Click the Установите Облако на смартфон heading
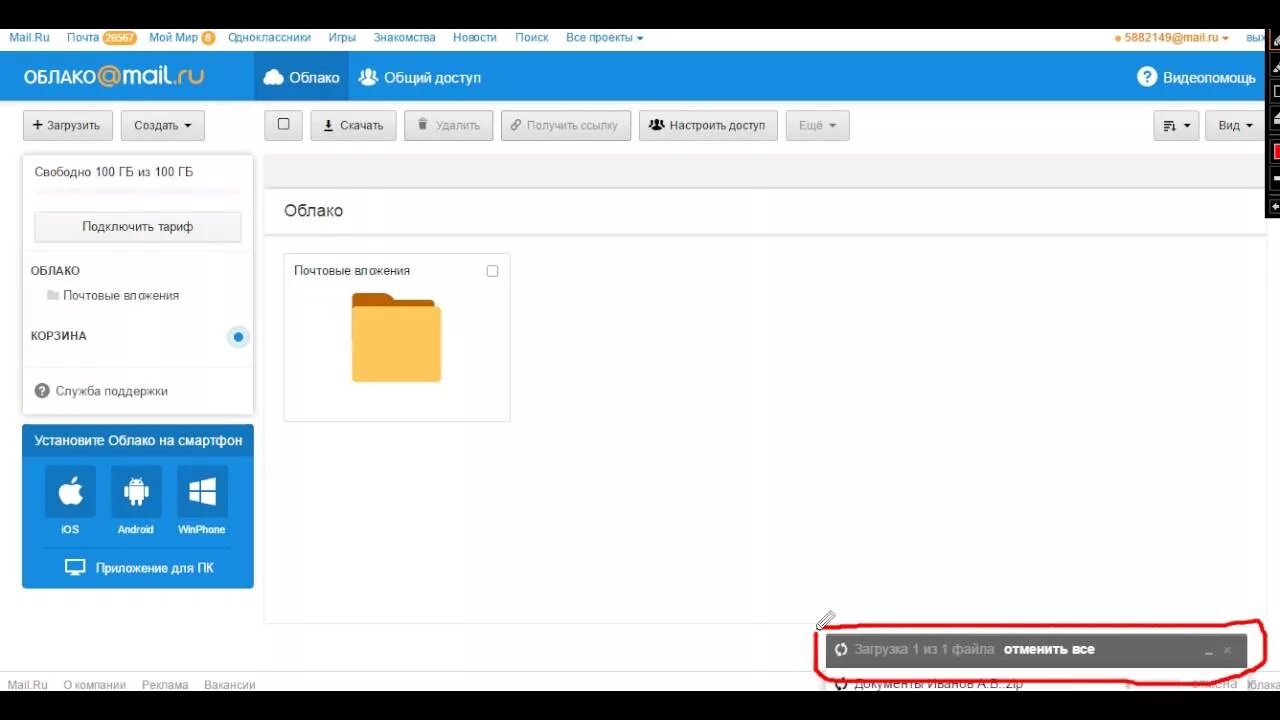This screenshot has height=720, width=1280. (138, 440)
